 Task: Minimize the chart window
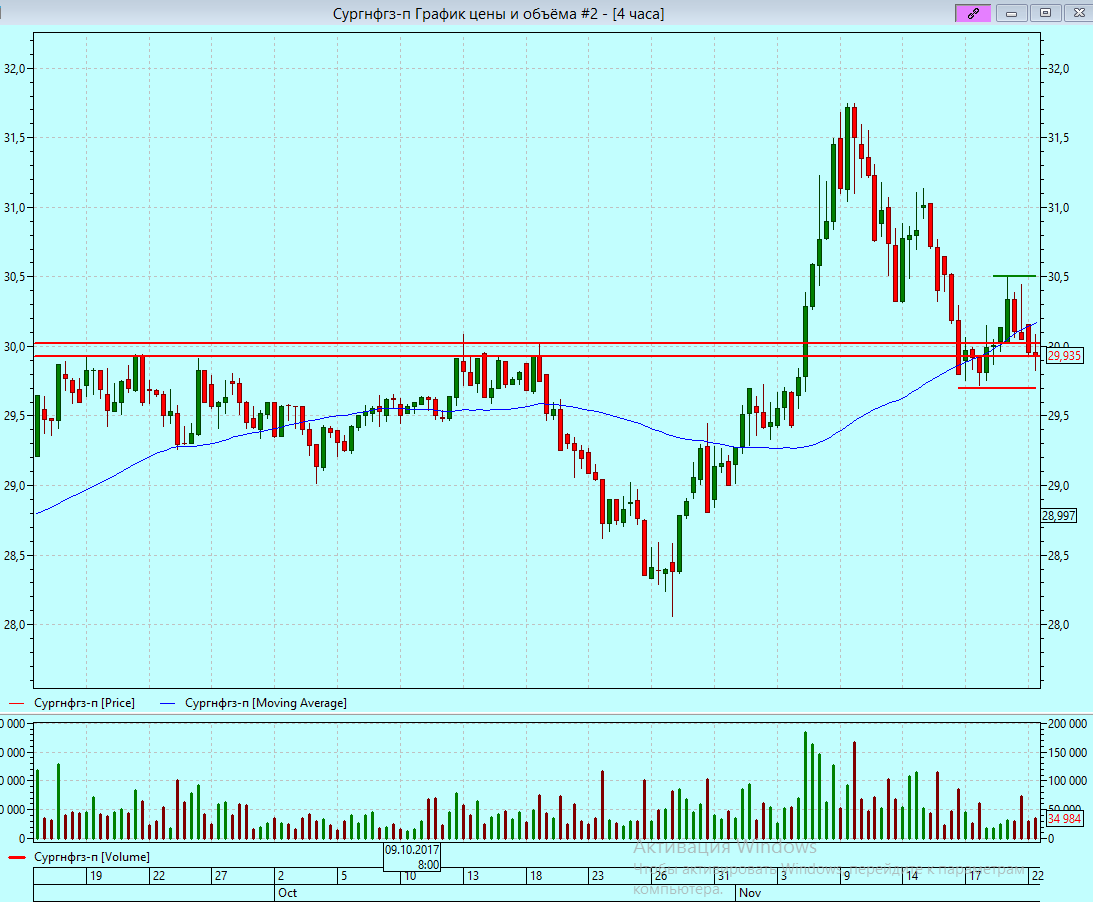(x=1011, y=13)
